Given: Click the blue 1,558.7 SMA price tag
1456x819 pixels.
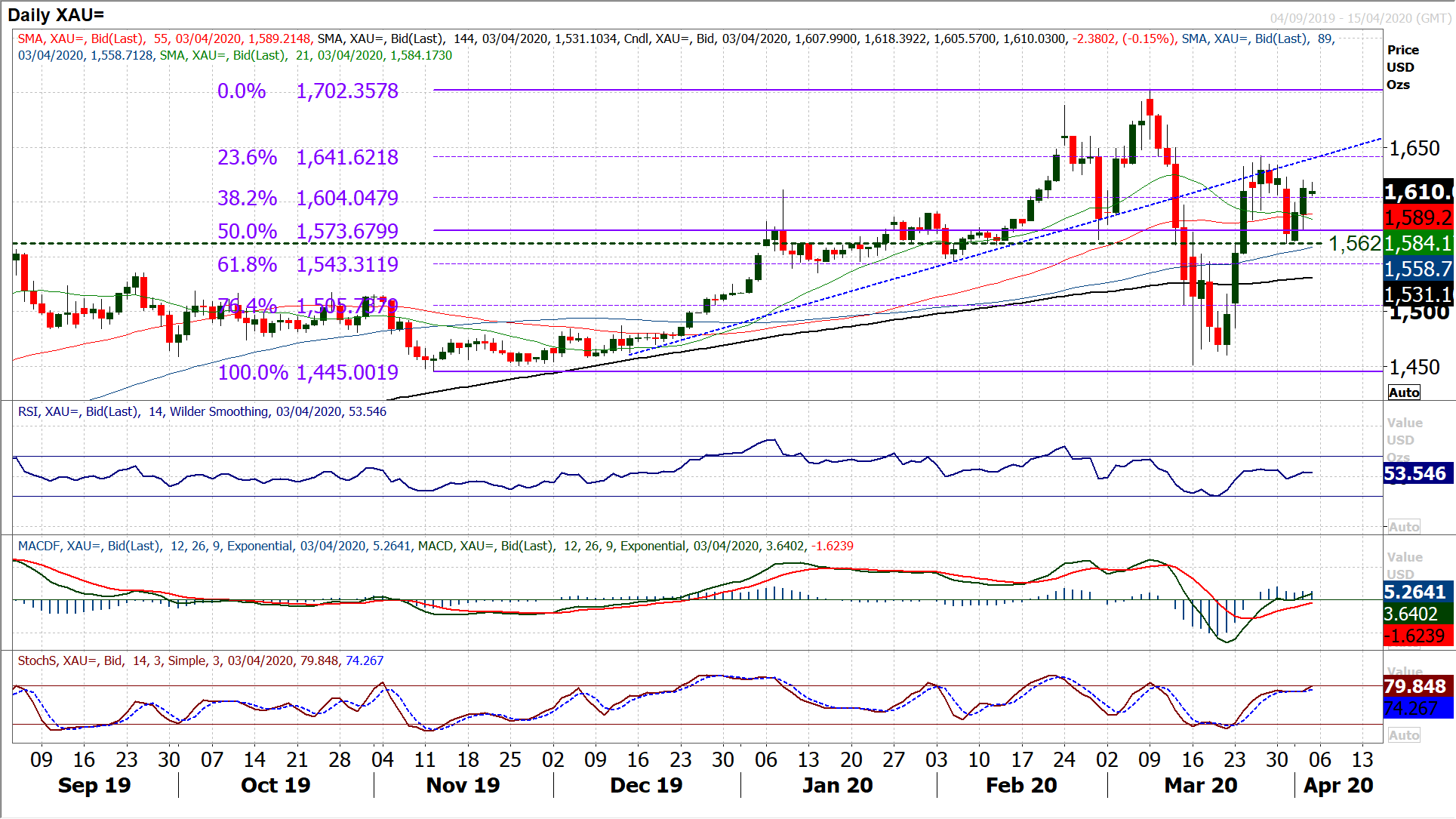Looking at the screenshot, I should coord(1418,269).
